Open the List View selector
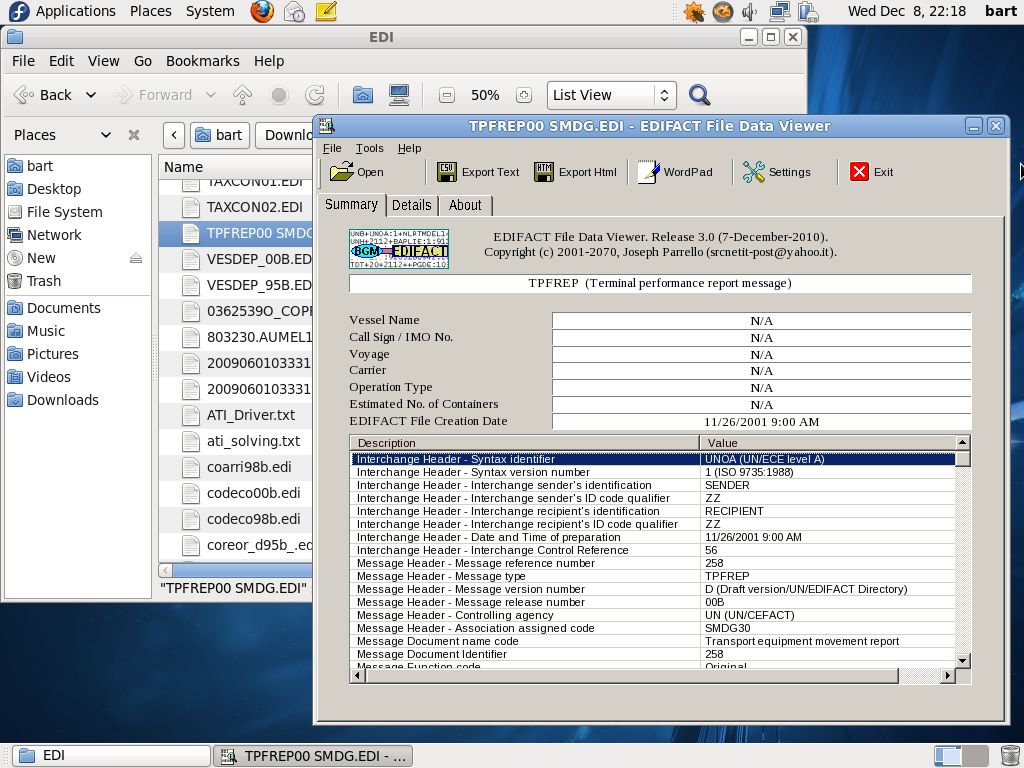This screenshot has height=768, width=1024. (611, 95)
